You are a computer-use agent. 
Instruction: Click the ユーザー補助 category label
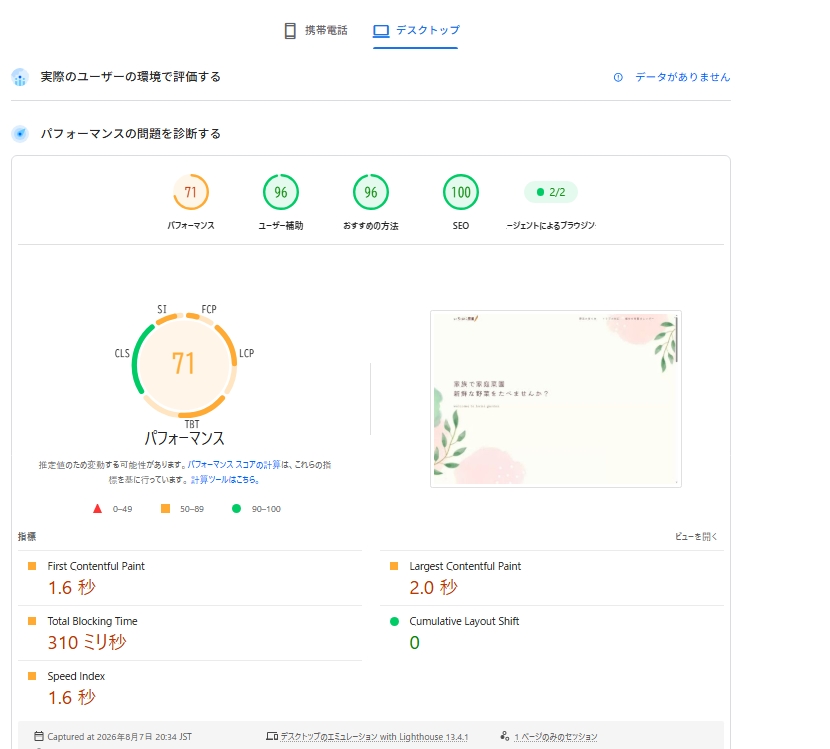coord(281,225)
